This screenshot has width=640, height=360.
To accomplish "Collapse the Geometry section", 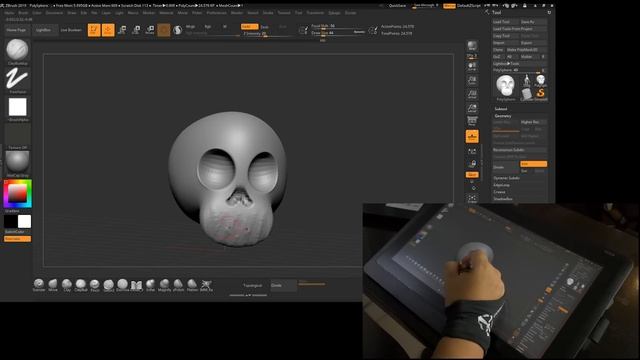I will 503,116.
